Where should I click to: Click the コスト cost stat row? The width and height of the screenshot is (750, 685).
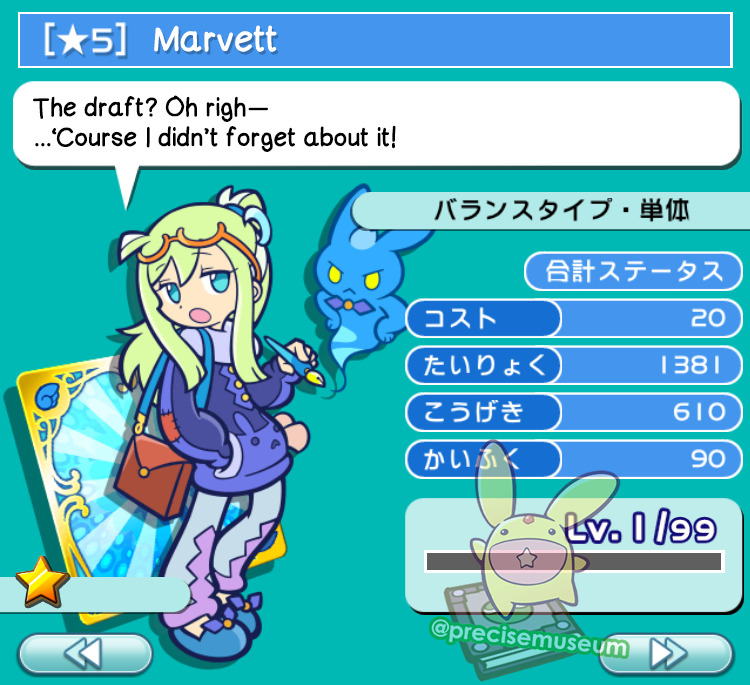[x=574, y=318]
